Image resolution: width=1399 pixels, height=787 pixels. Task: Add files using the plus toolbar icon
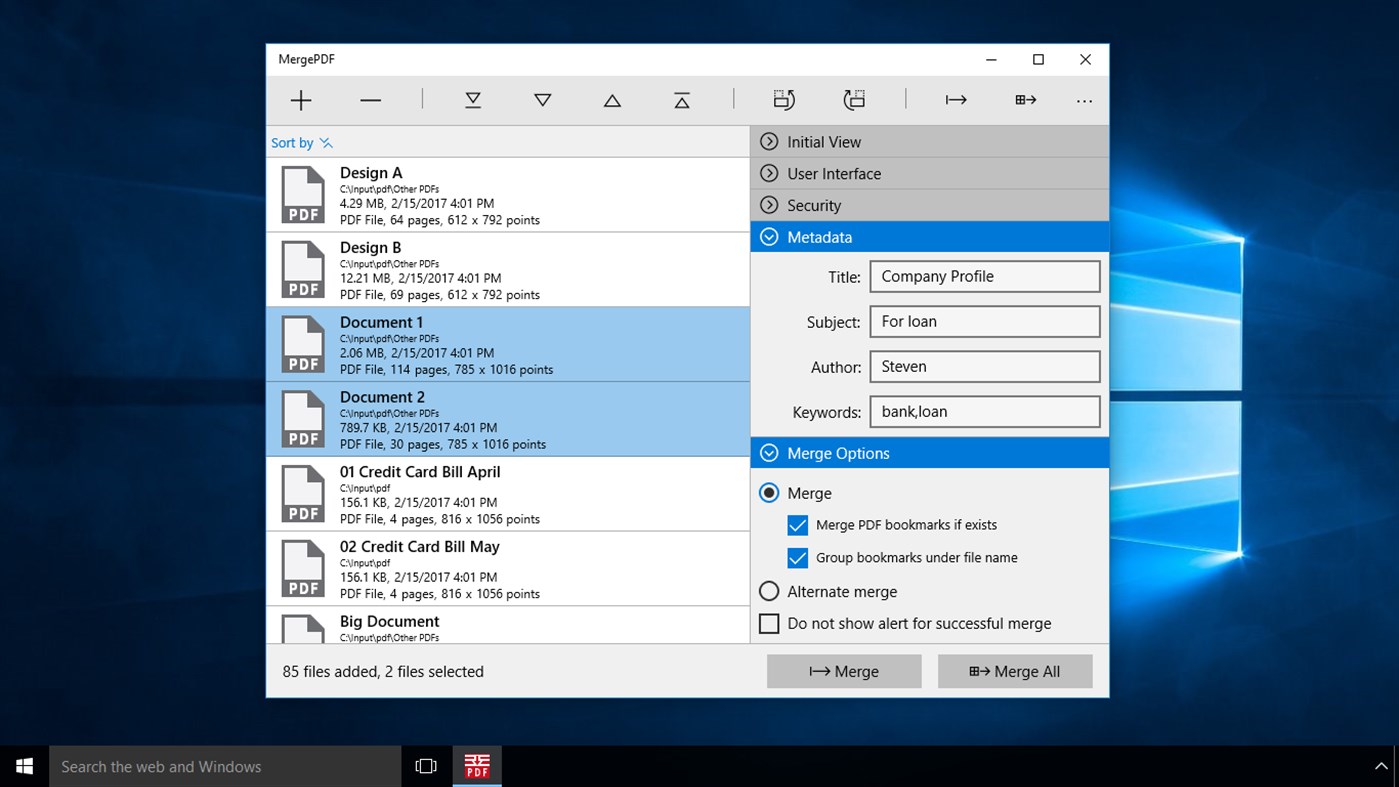(x=300, y=100)
